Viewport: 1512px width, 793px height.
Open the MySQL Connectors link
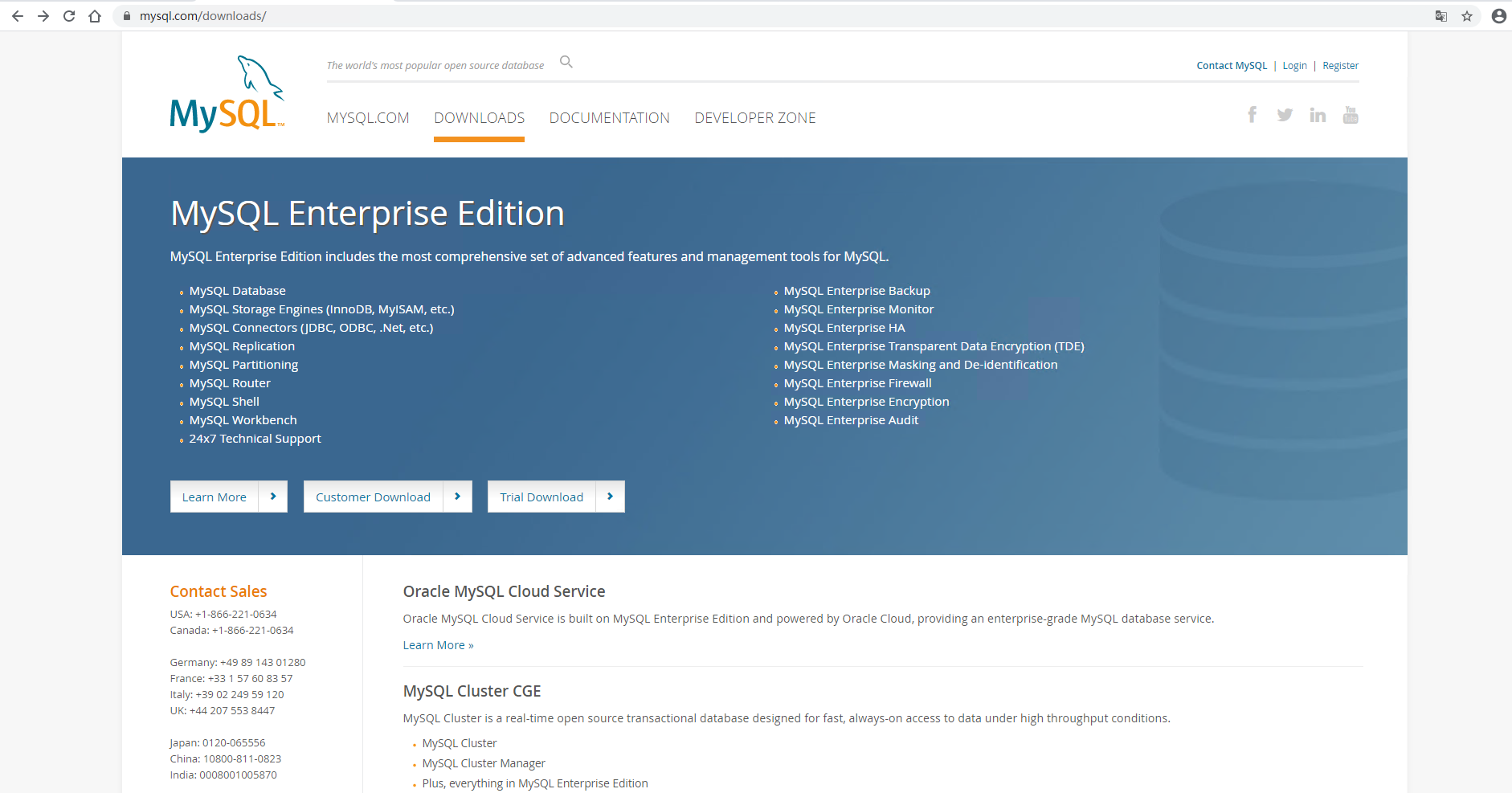(x=312, y=328)
